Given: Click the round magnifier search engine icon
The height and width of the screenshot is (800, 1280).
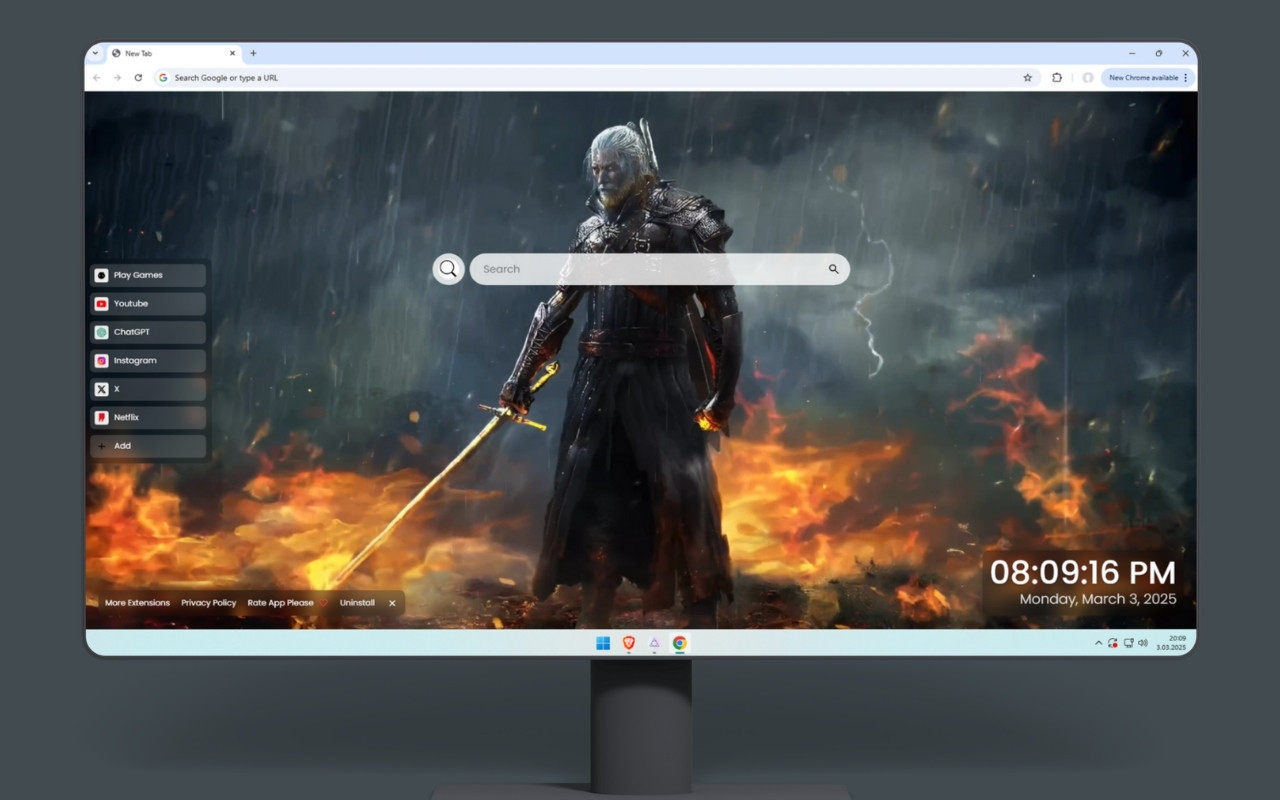Looking at the screenshot, I should 448,269.
